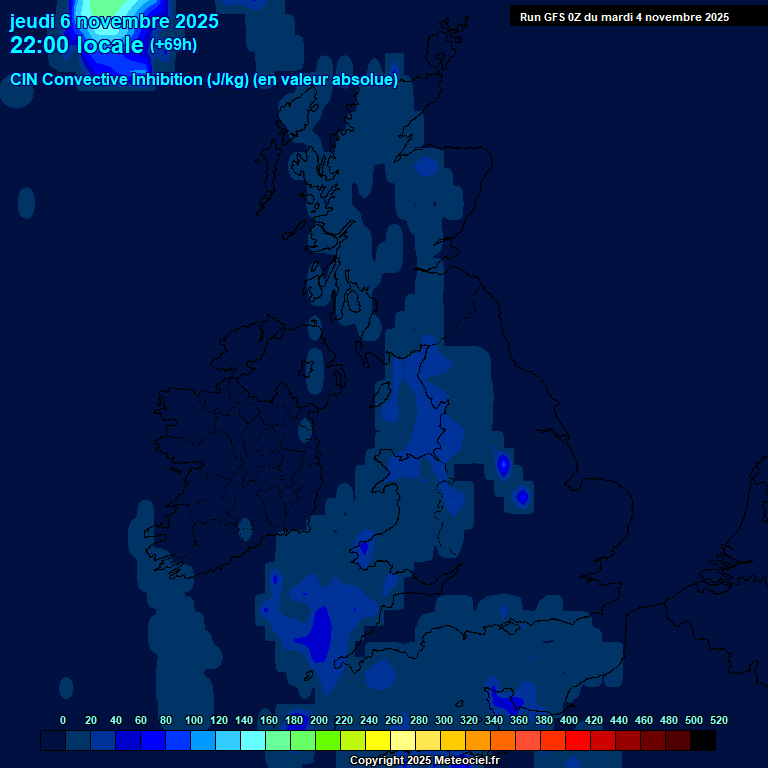
Task: Click the '0' legend scale label
Action: pos(63,720)
